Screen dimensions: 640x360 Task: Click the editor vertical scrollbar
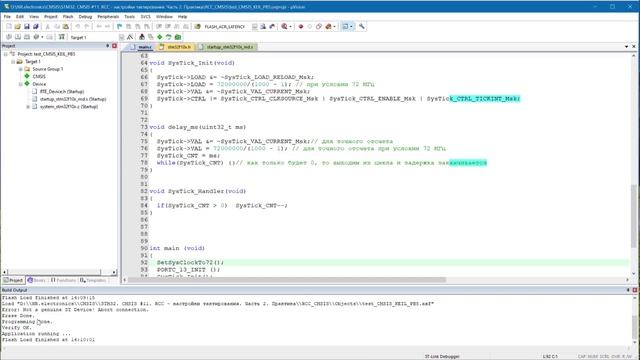click(x=634, y=163)
